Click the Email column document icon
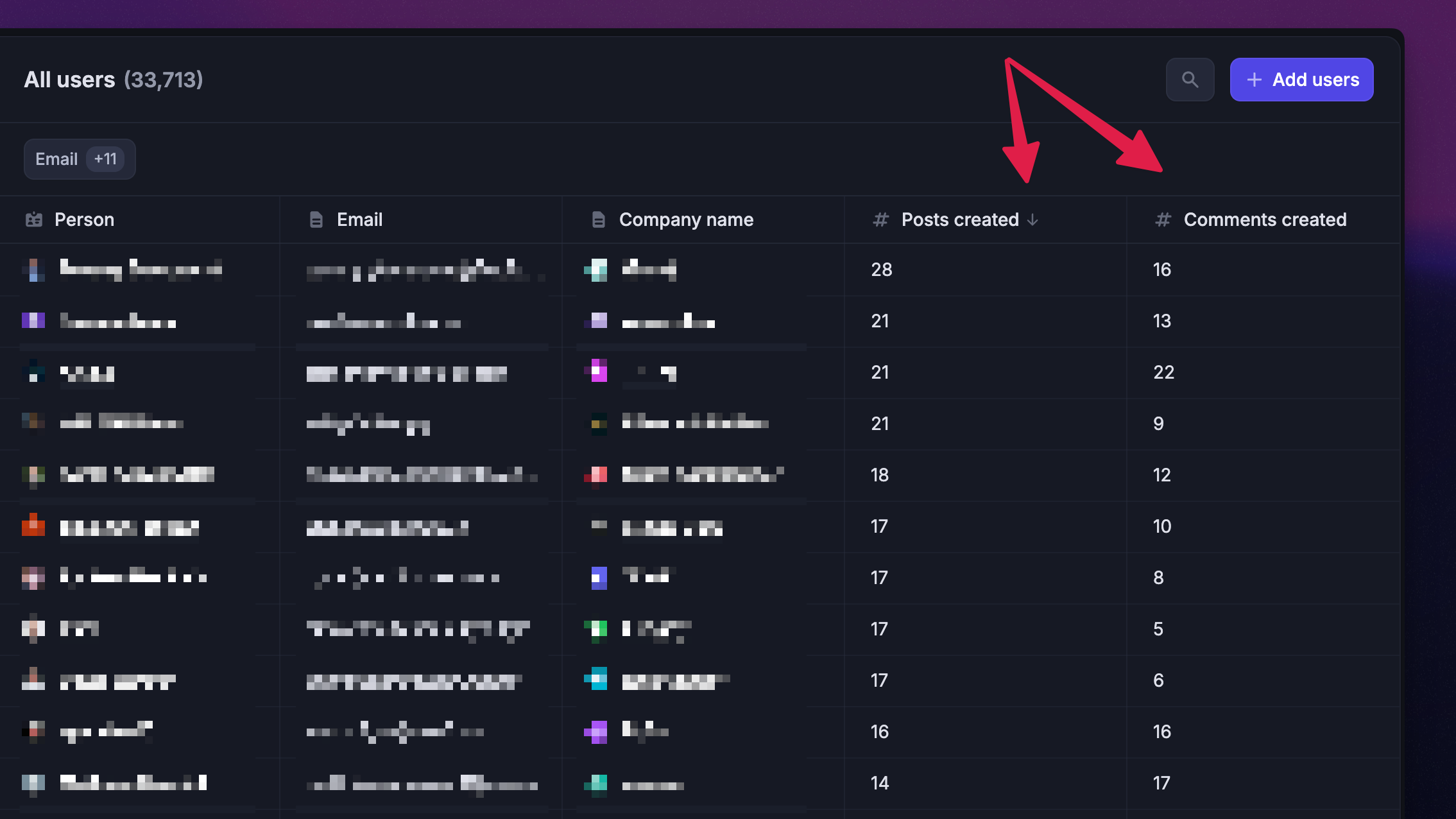1456x819 pixels. [x=316, y=220]
